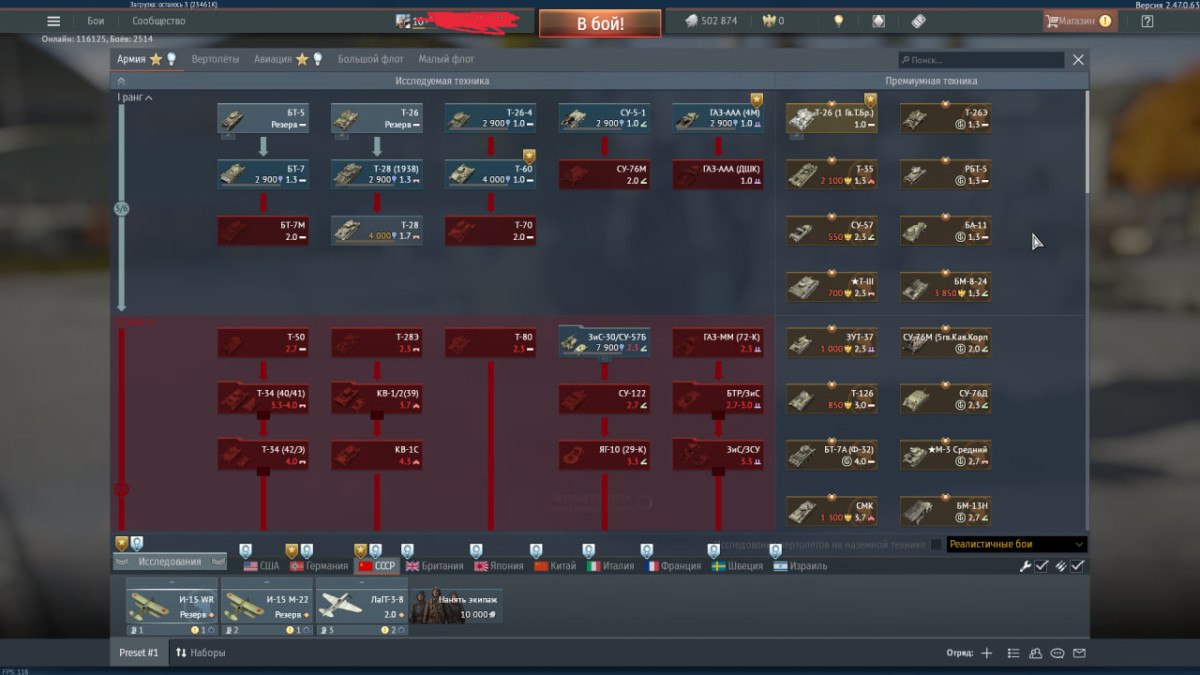This screenshot has height=675, width=1200.
Task: Select the premium СУ-57 vehicle card
Action: pos(831,231)
